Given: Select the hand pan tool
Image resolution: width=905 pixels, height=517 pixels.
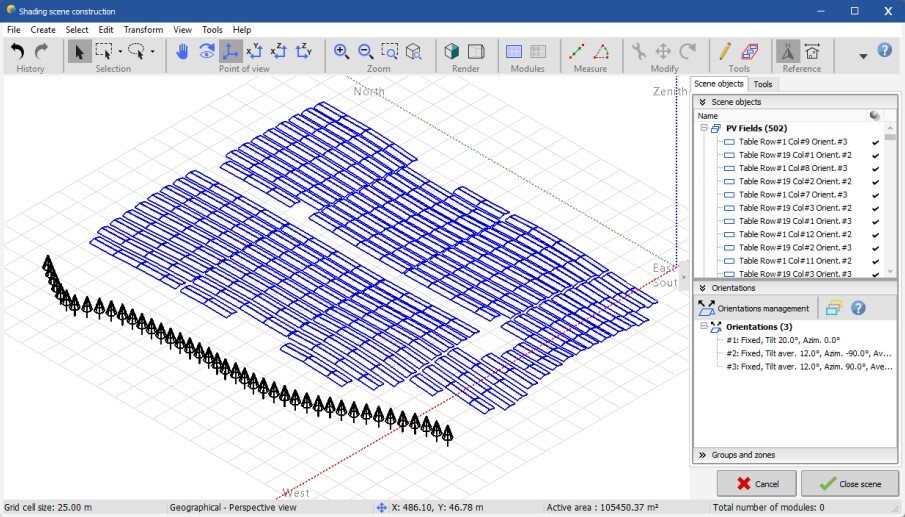Looking at the screenshot, I should tap(182, 52).
